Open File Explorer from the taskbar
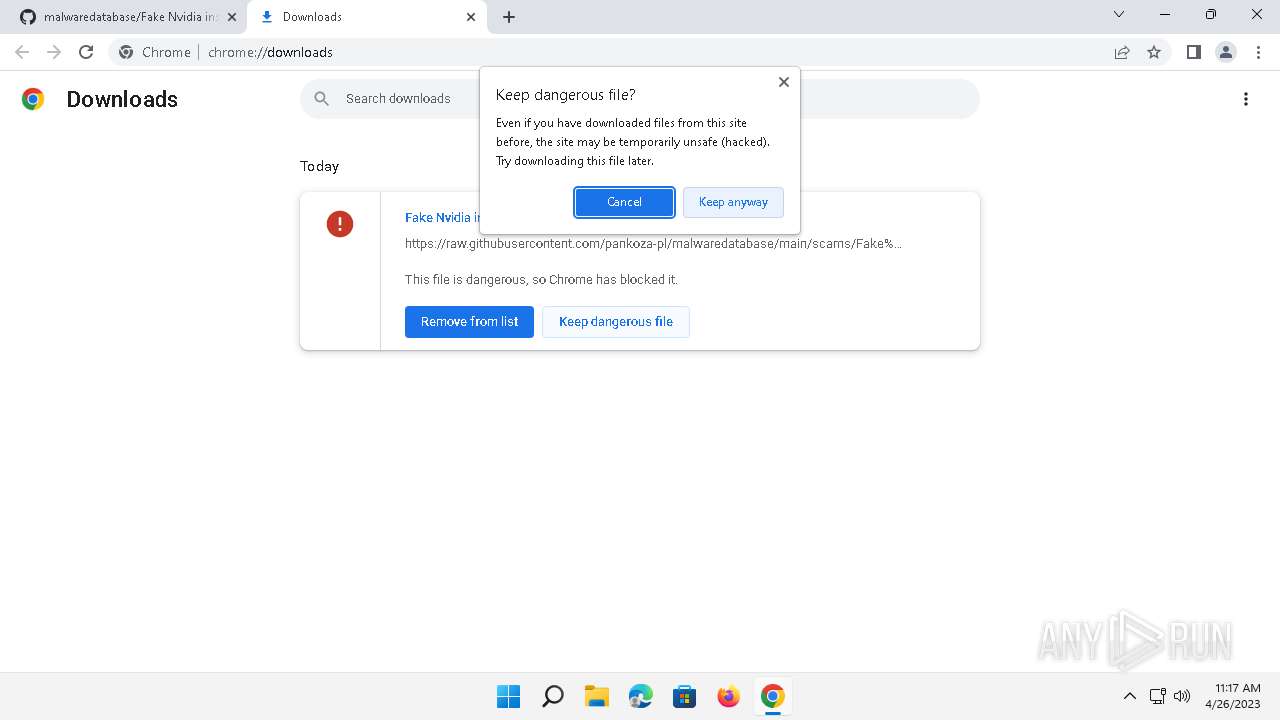 pyautogui.click(x=597, y=696)
